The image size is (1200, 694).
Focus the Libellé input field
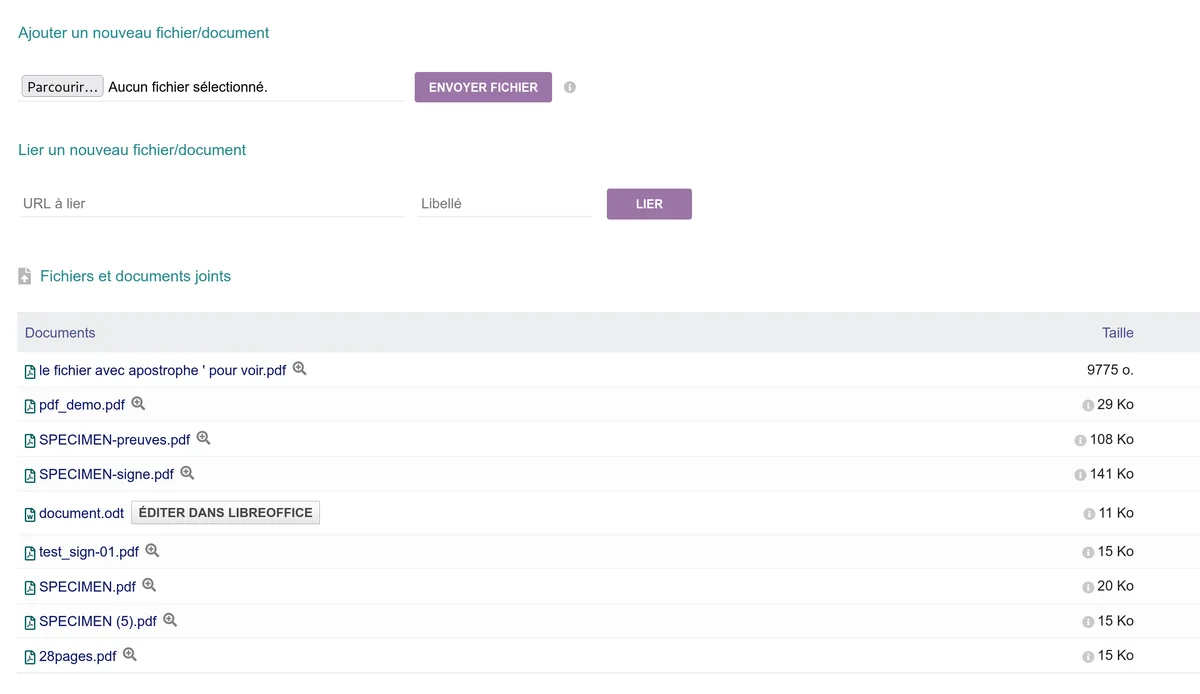(504, 204)
